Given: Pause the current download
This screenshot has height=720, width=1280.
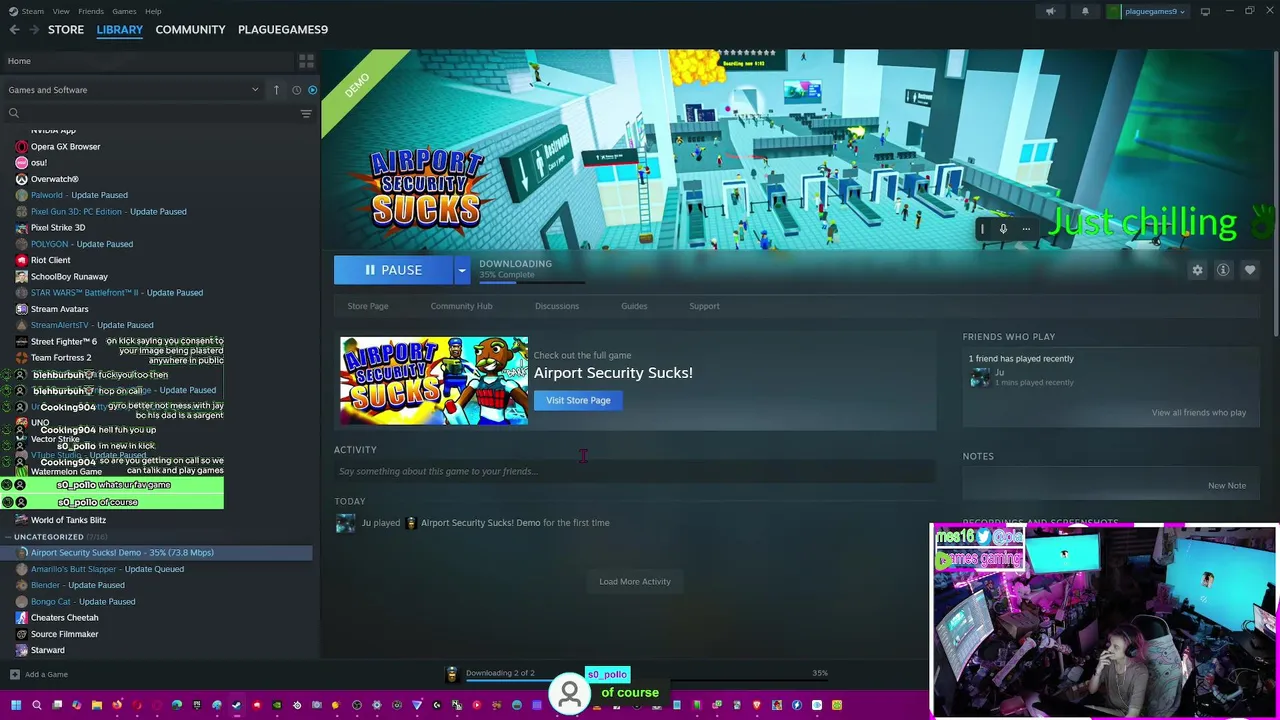Looking at the screenshot, I should click(x=394, y=270).
